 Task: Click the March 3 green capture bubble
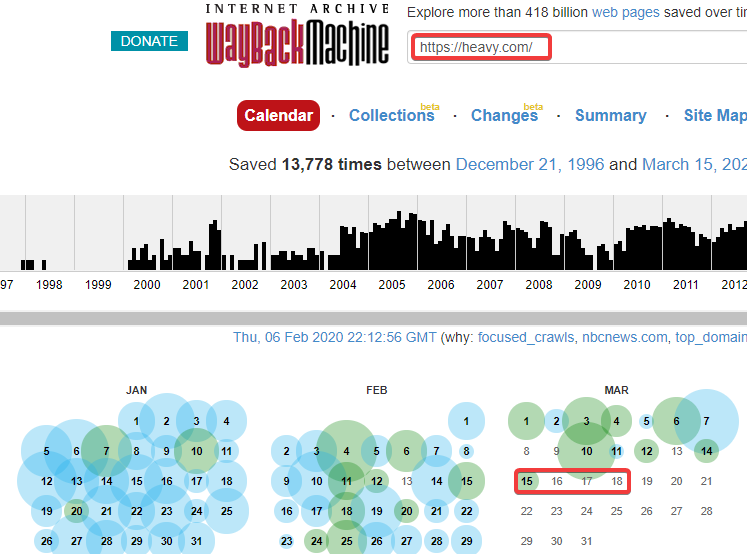coord(586,421)
